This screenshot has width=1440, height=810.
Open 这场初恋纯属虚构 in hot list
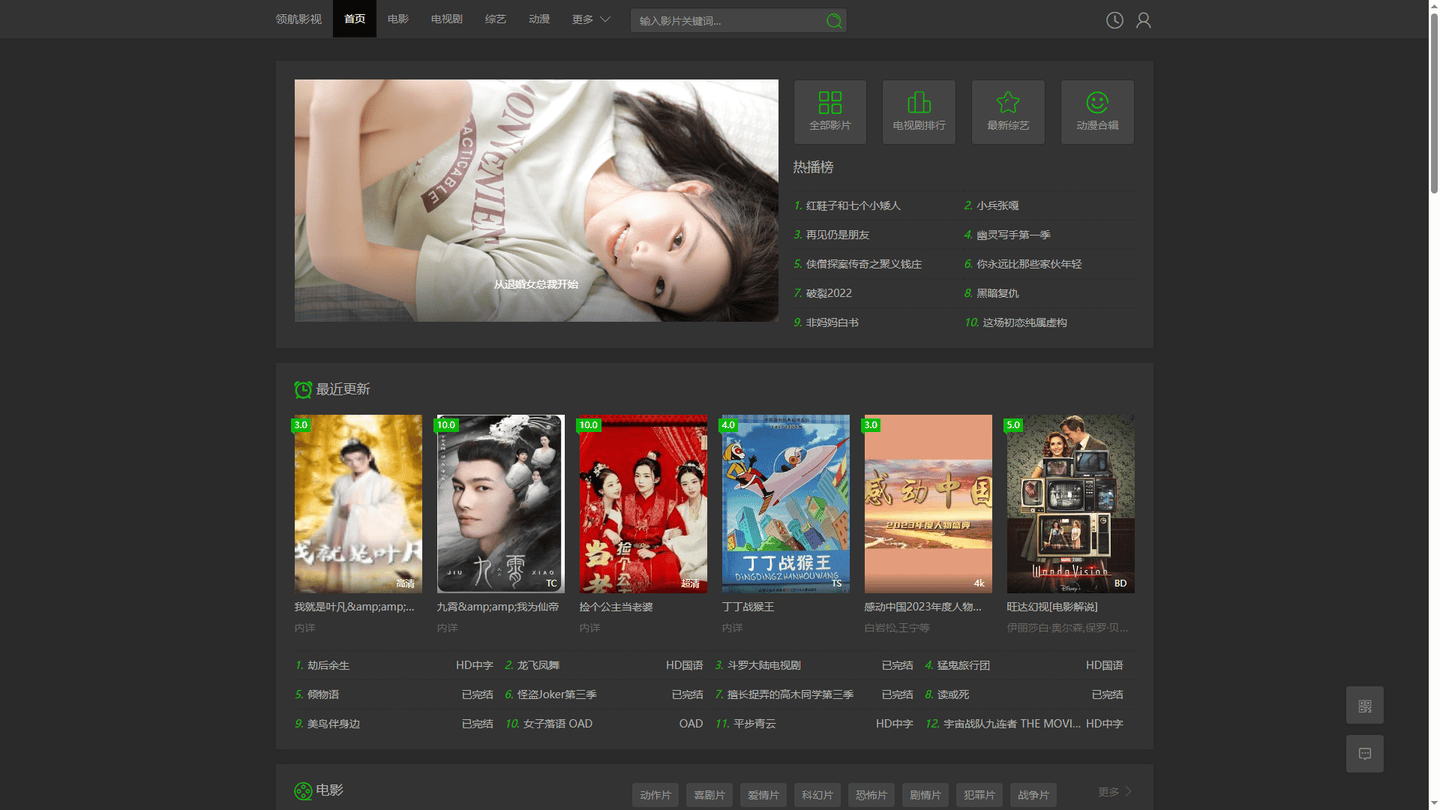[1025, 322]
